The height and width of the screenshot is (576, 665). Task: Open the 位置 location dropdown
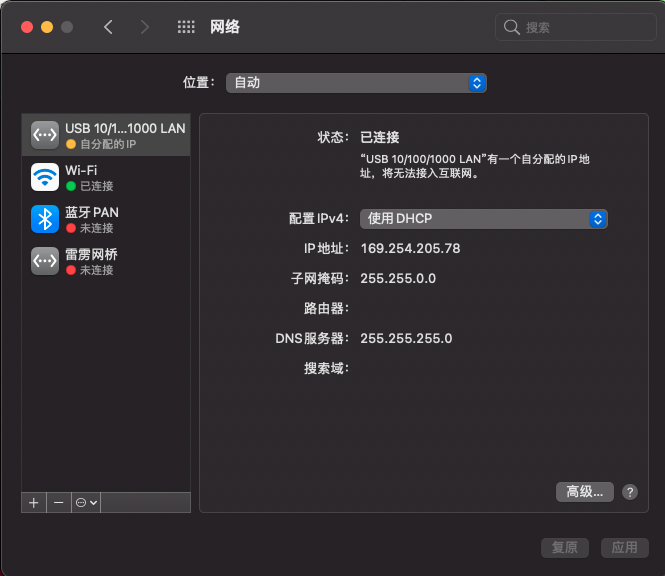tap(356, 83)
